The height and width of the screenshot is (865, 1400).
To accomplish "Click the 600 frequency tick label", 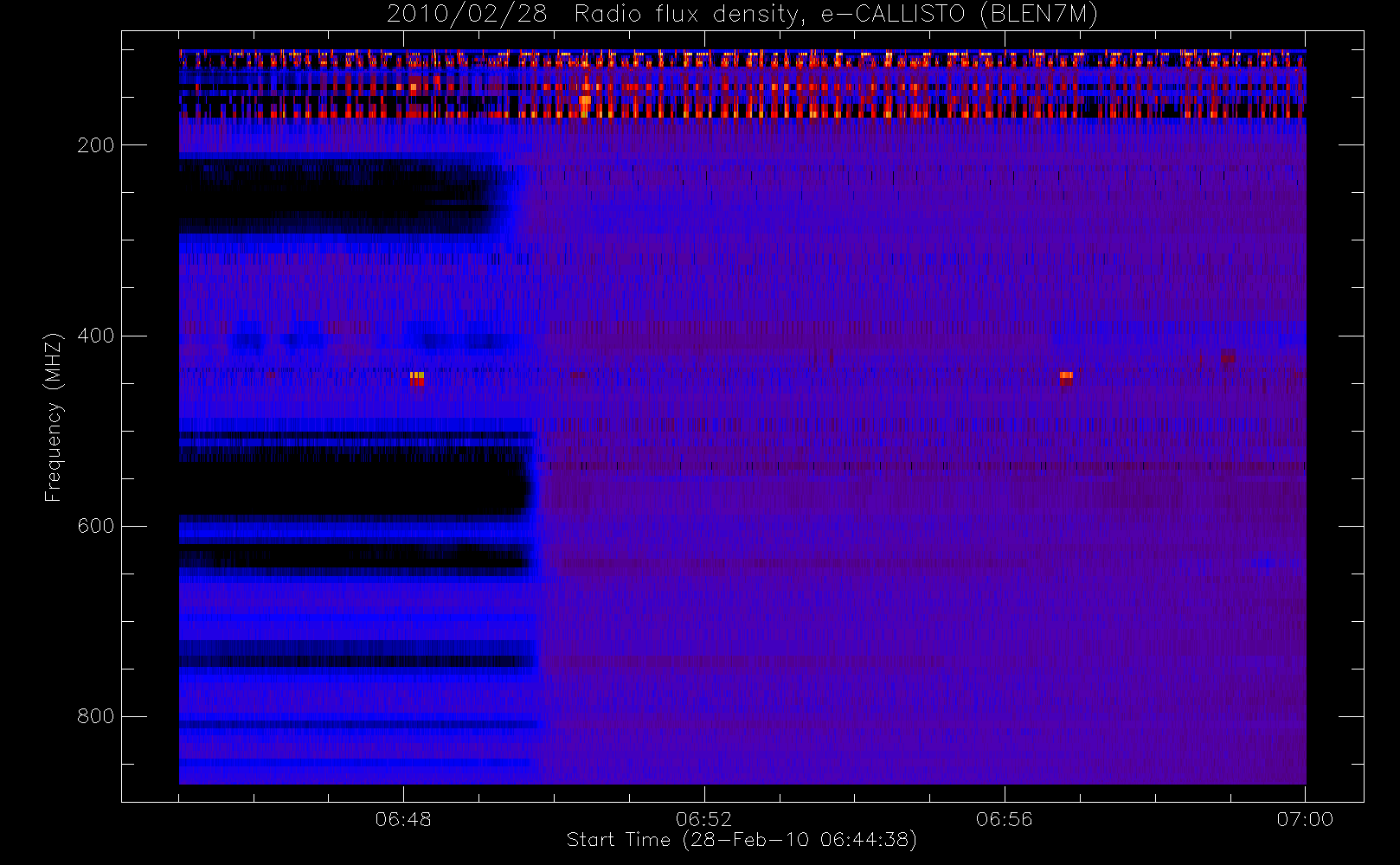I will tap(95, 526).
